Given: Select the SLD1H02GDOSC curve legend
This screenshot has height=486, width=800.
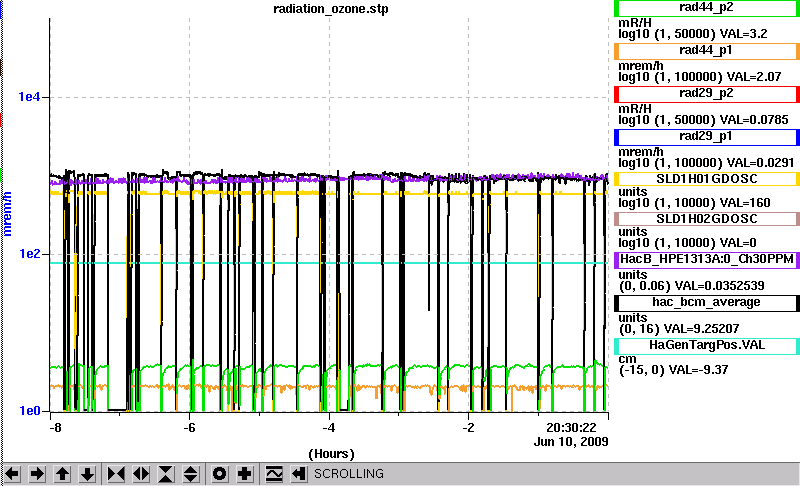Looking at the screenshot, I should [707, 219].
